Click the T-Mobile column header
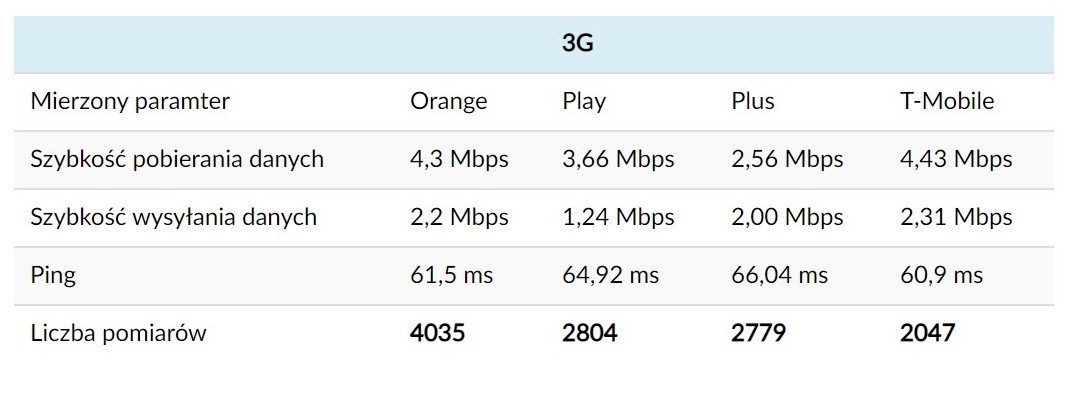 [947, 101]
